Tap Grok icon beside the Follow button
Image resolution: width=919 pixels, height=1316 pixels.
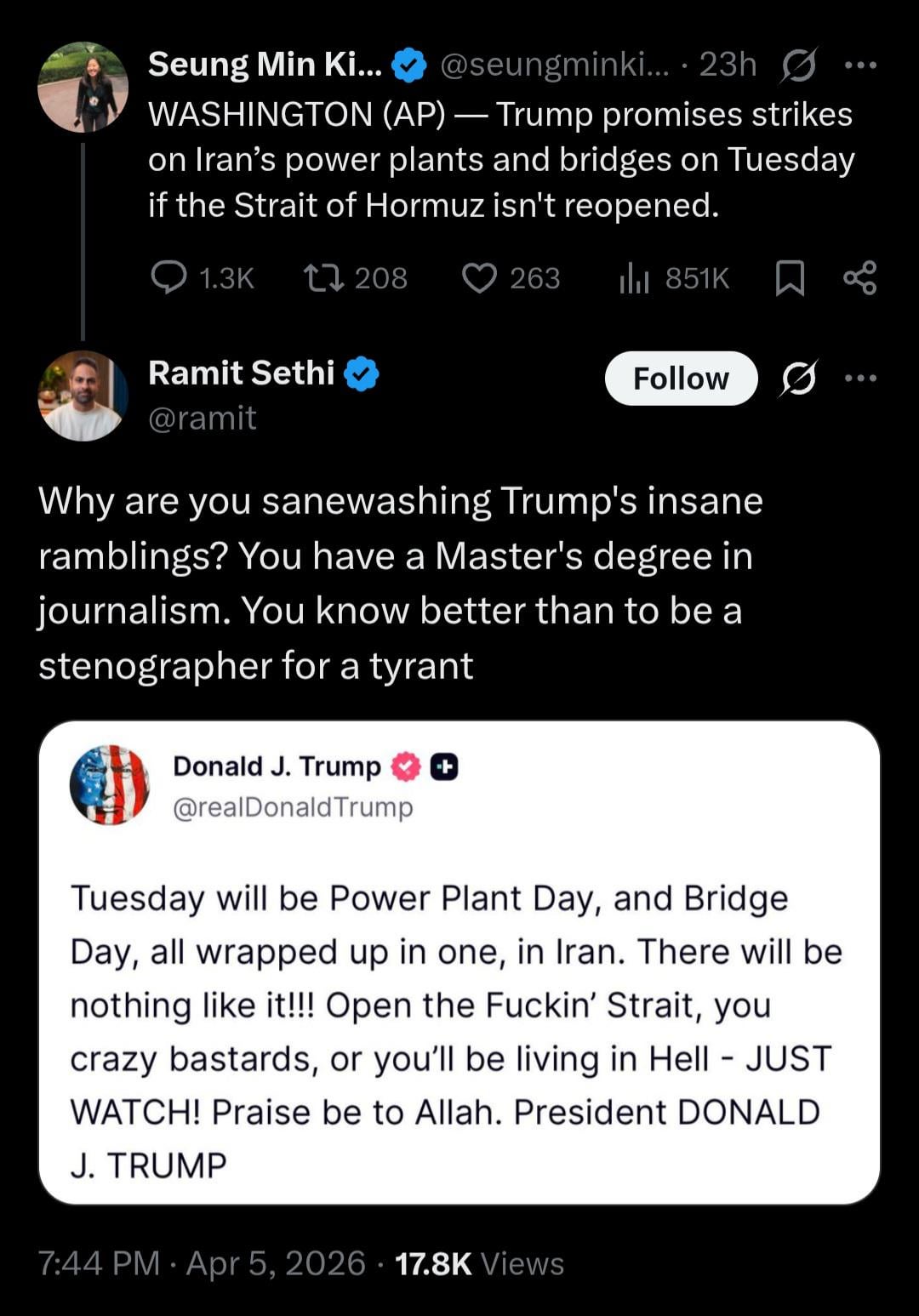798,379
